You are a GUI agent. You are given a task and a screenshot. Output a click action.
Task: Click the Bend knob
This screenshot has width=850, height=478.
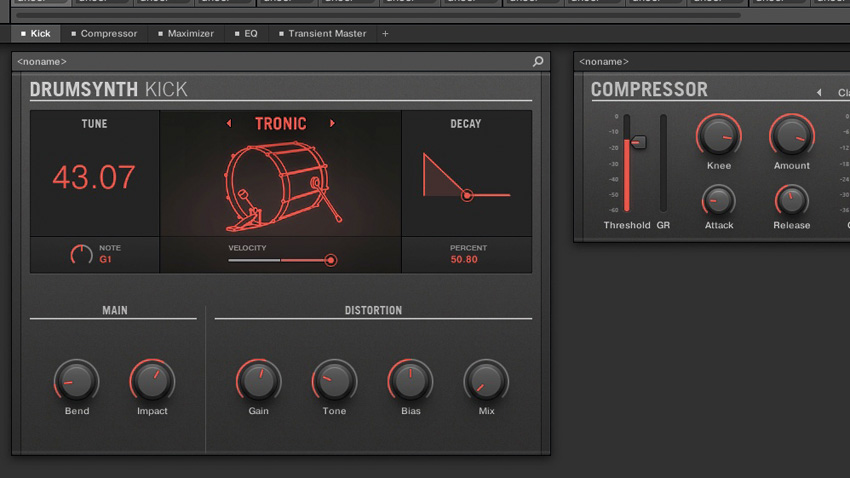(76, 381)
